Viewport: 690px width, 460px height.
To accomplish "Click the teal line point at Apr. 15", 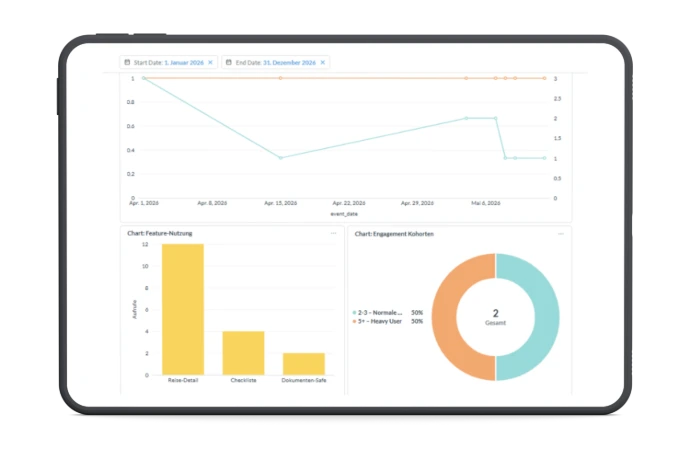I will tap(281, 158).
